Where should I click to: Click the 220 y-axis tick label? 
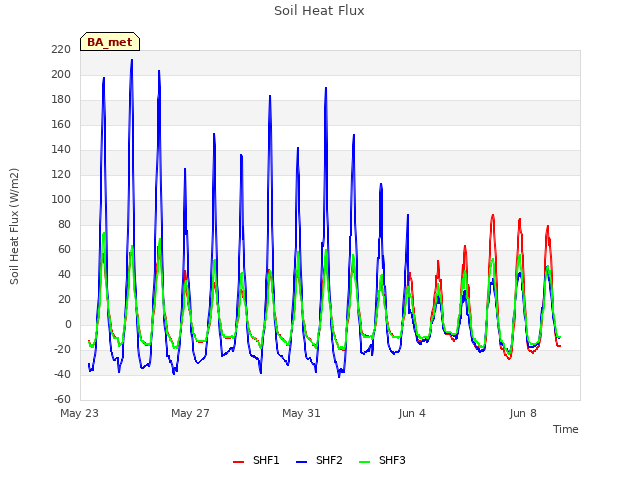(61, 50)
